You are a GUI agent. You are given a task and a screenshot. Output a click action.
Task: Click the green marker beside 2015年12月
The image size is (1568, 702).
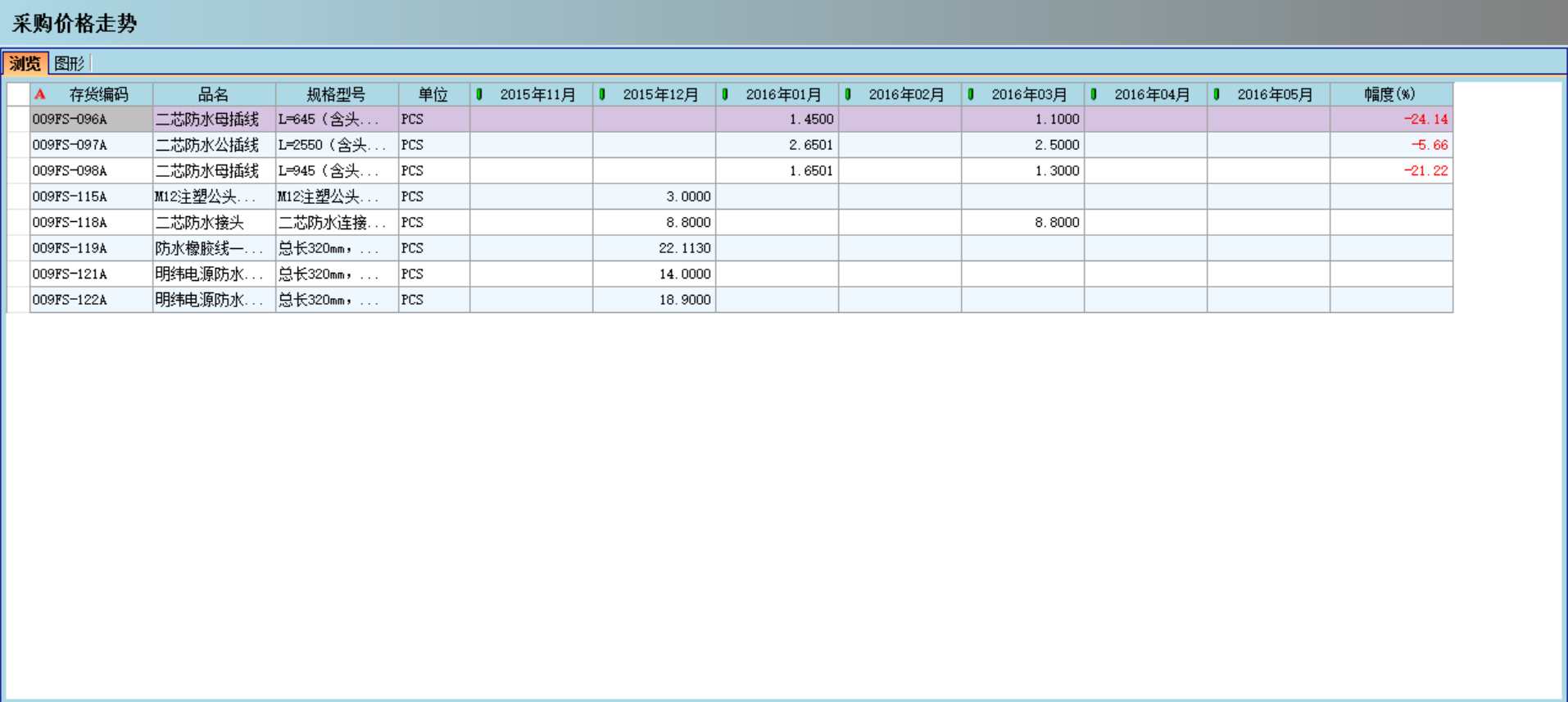[602, 94]
